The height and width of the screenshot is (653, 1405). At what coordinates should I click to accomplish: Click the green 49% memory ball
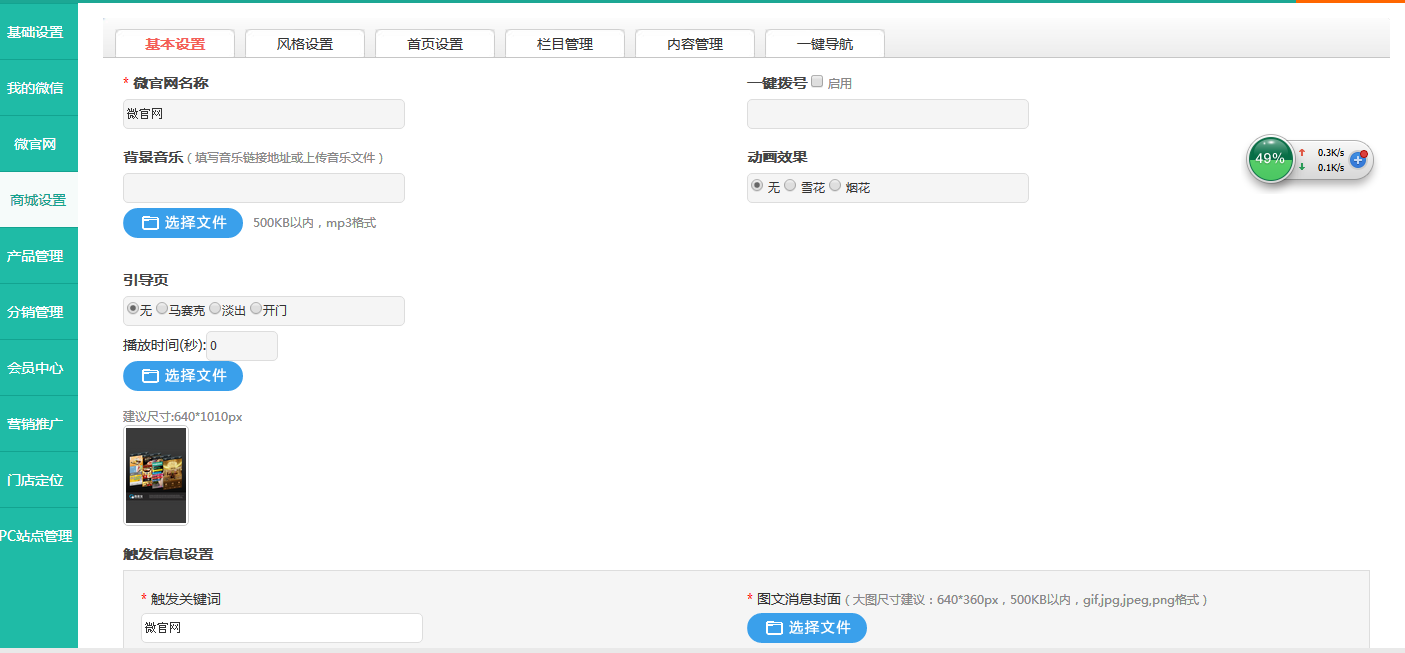tap(1270, 159)
